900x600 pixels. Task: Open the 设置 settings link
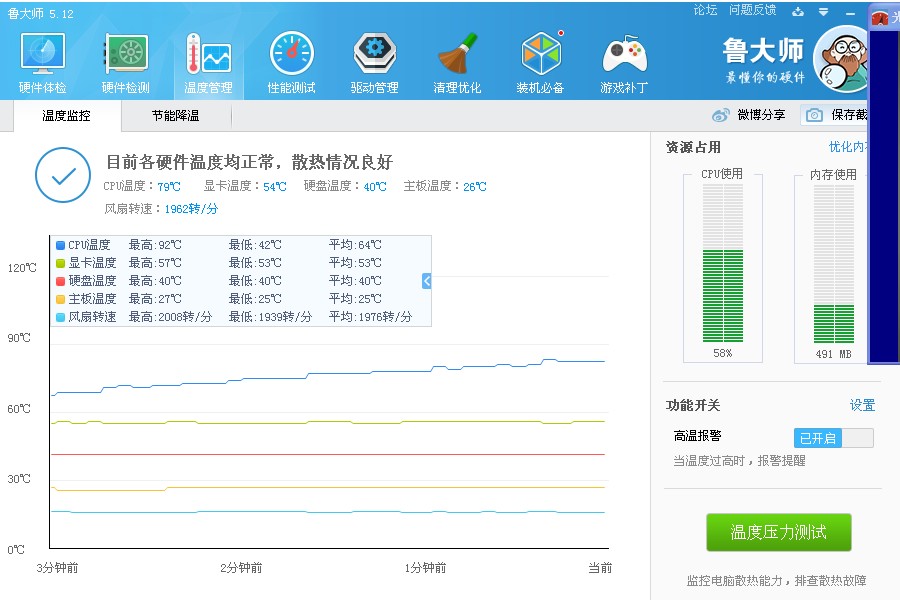[862, 405]
